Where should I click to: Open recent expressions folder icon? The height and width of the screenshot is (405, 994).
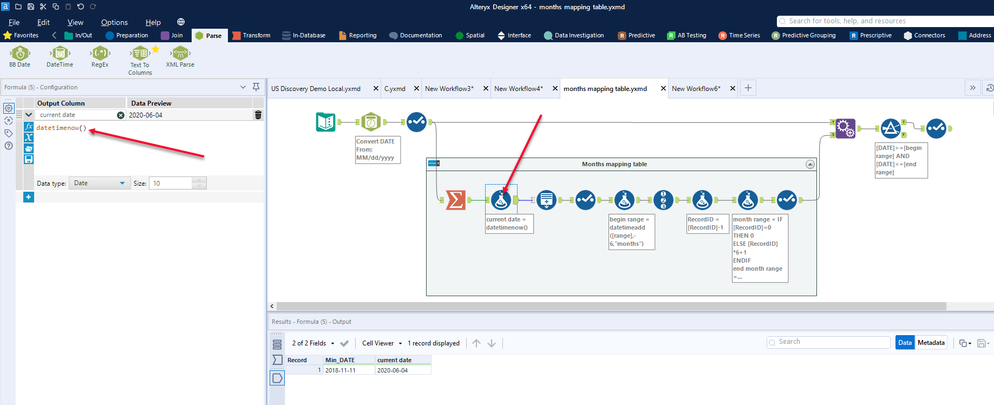(x=29, y=148)
